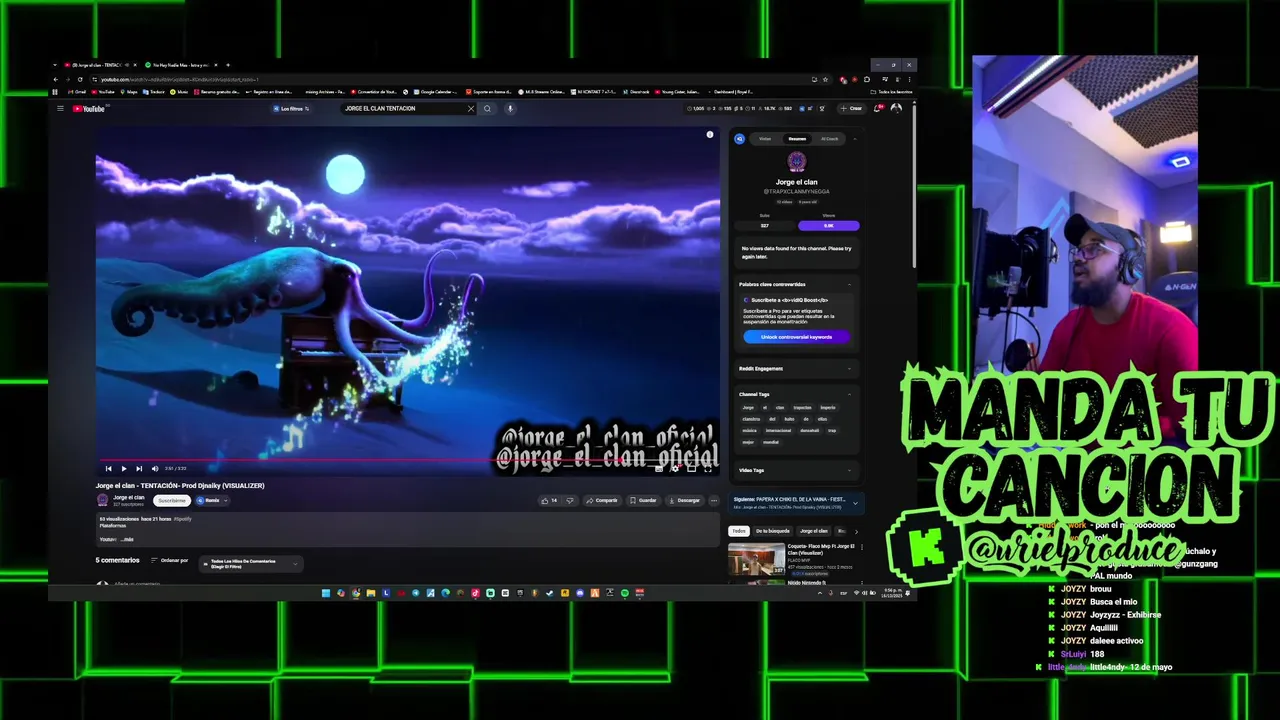Viewport: 1280px width, 720px height.
Task: Play the video
Action: pyautogui.click(x=123, y=468)
